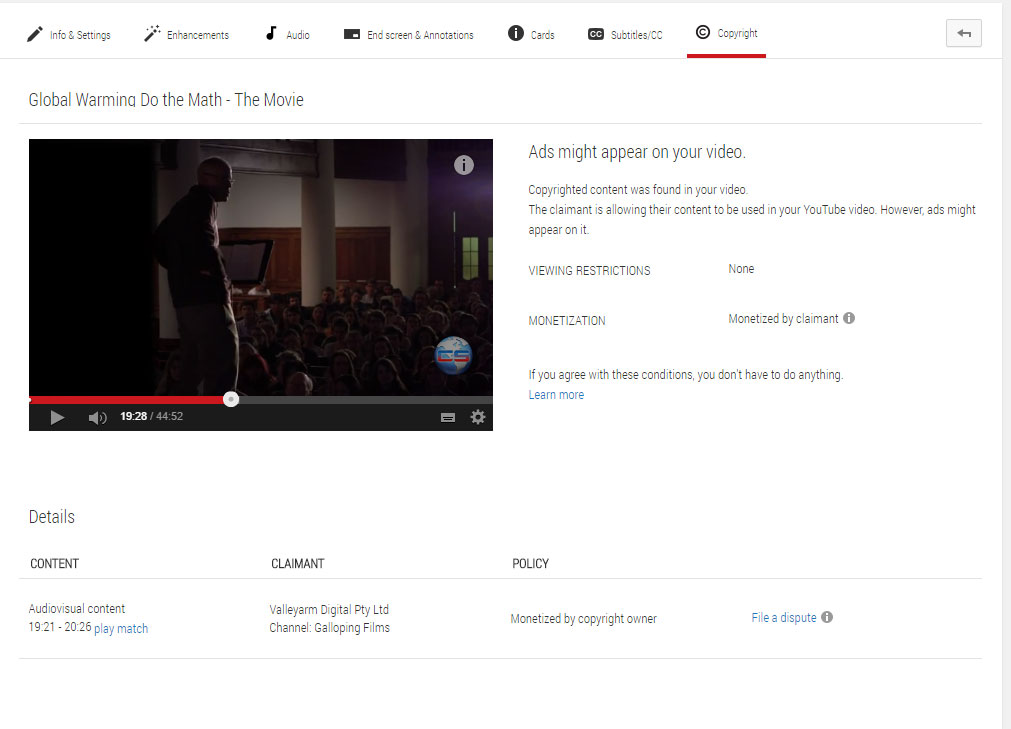Mute the video with the speaker icon
This screenshot has width=1011, height=729.
pyautogui.click(x=97, y=417)
